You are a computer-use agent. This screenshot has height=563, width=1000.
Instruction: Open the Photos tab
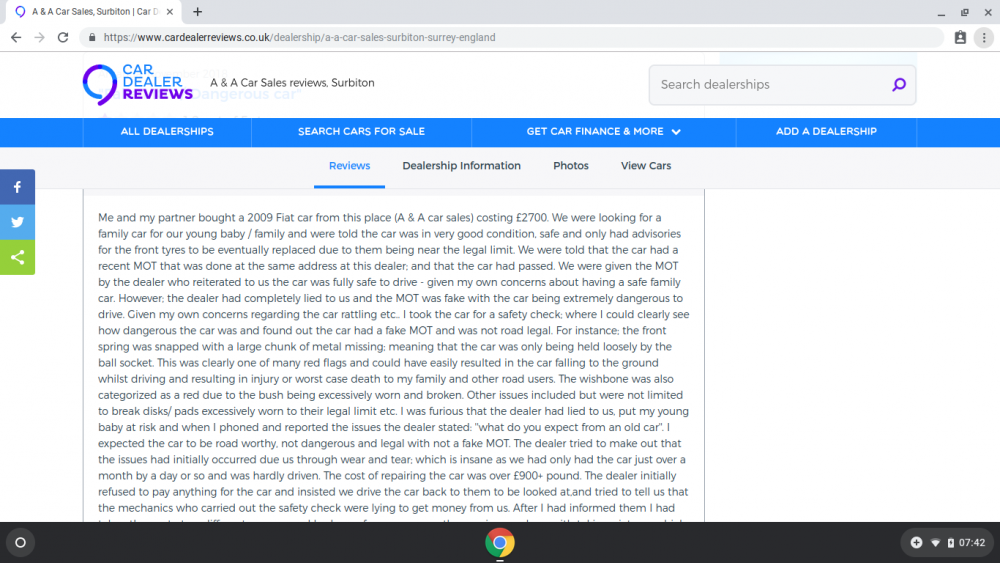(571, 166)
